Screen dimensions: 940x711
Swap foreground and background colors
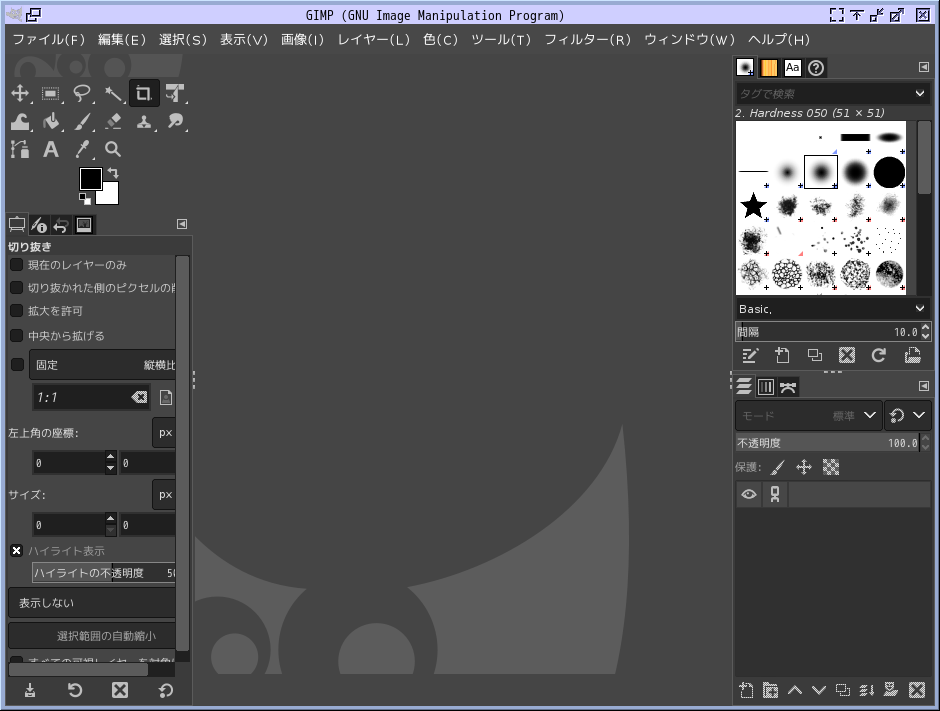113,173
